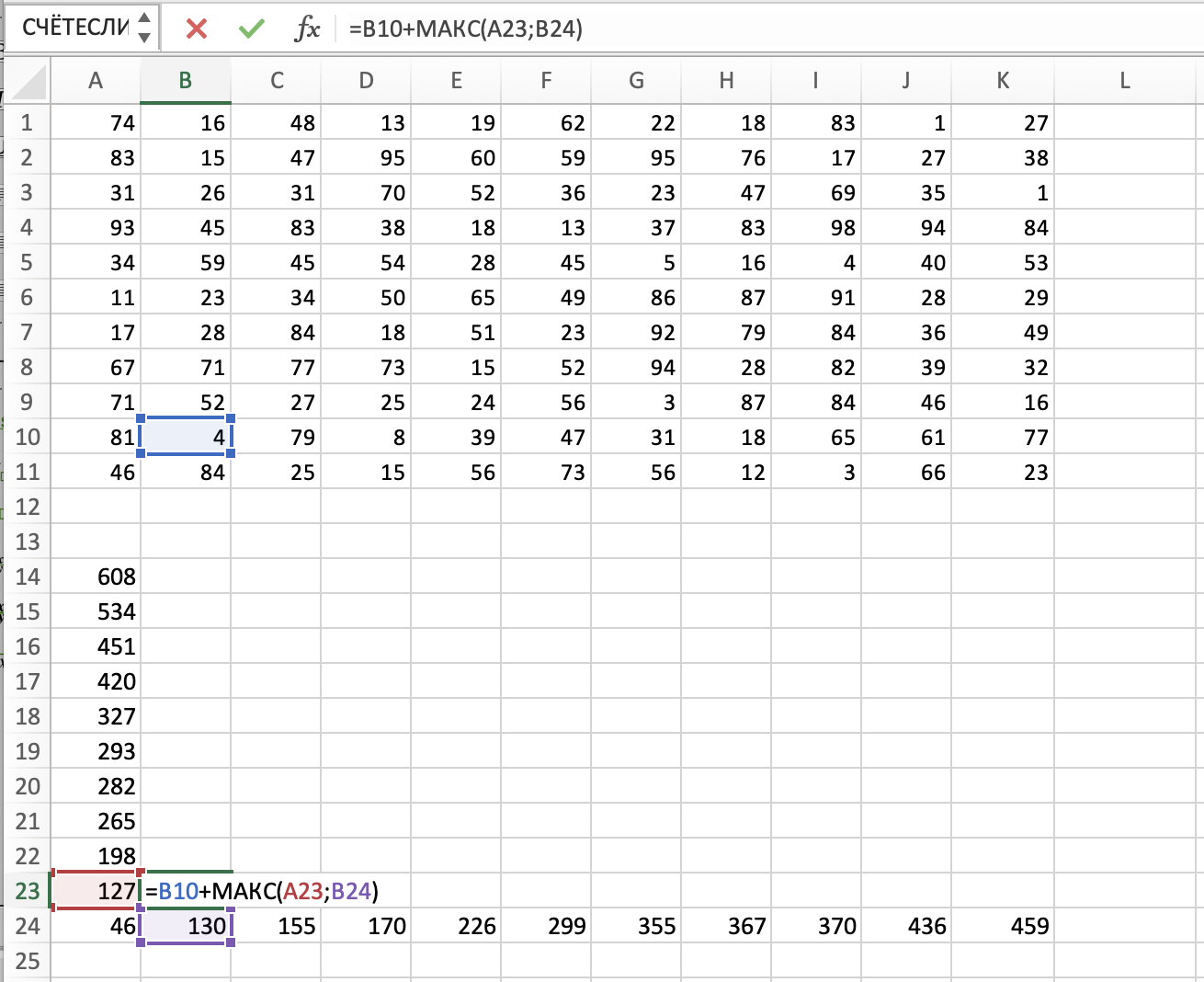Click the Select All corner triangle
Screen dimensions: 1204x982
[x=29, y=82]
